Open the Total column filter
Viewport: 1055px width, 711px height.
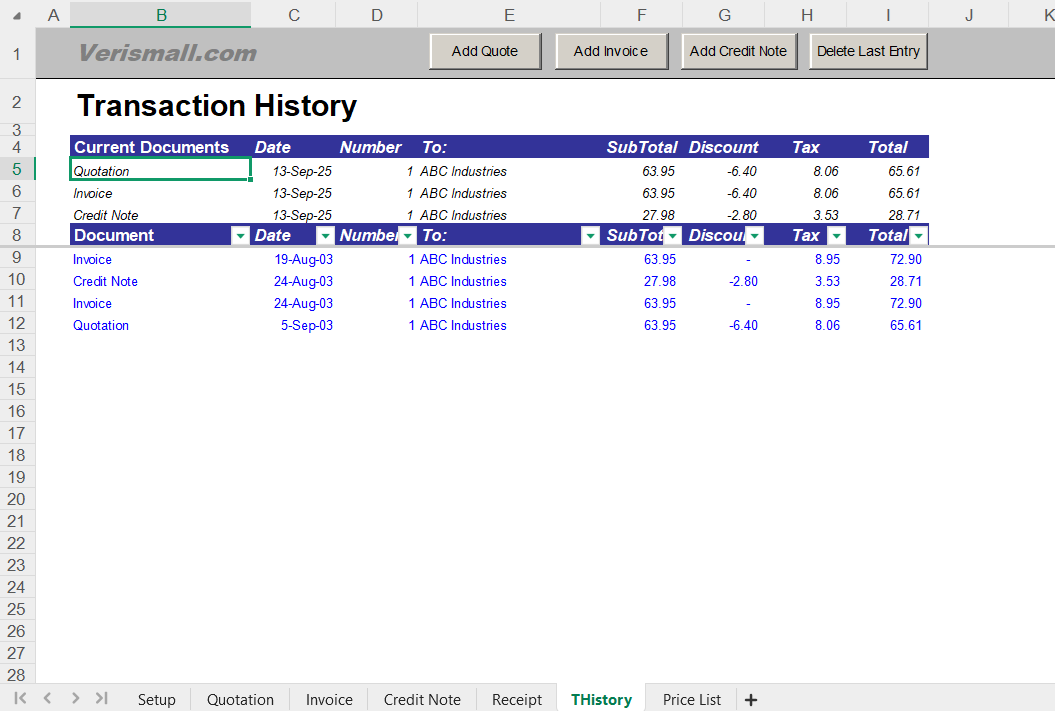[919, 235]
